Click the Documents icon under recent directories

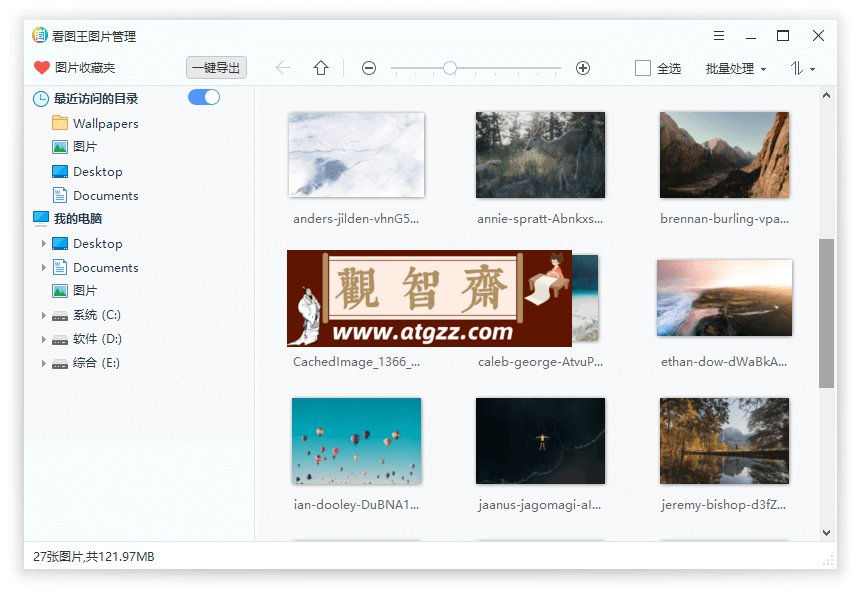point(60,195)
